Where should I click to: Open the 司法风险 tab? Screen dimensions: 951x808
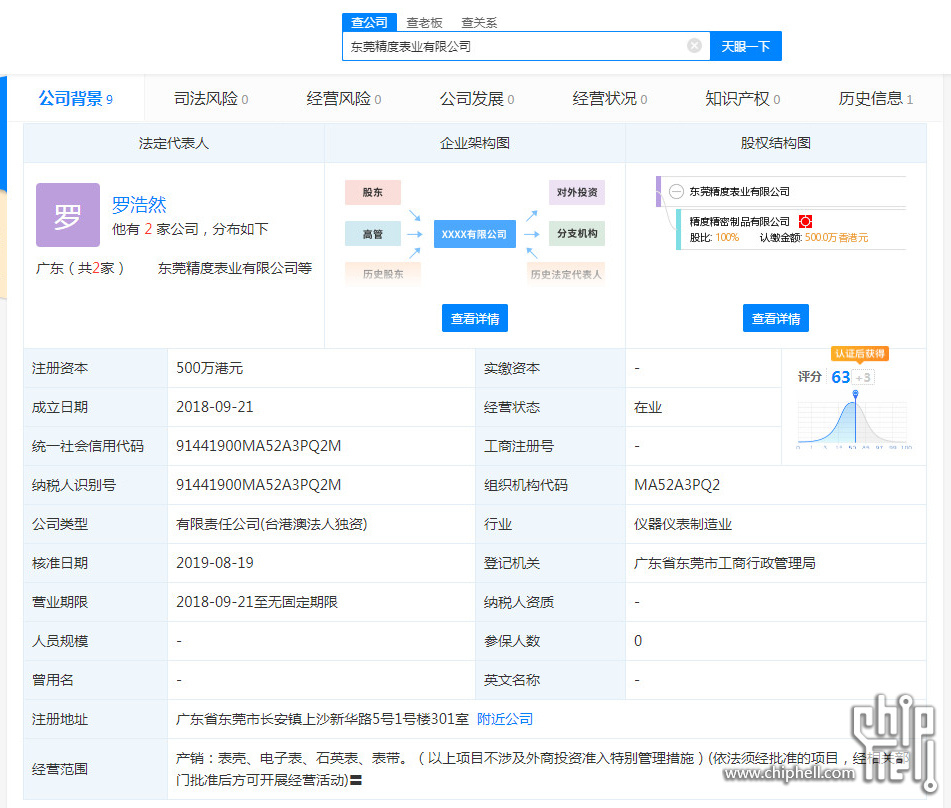click(211, 98)
